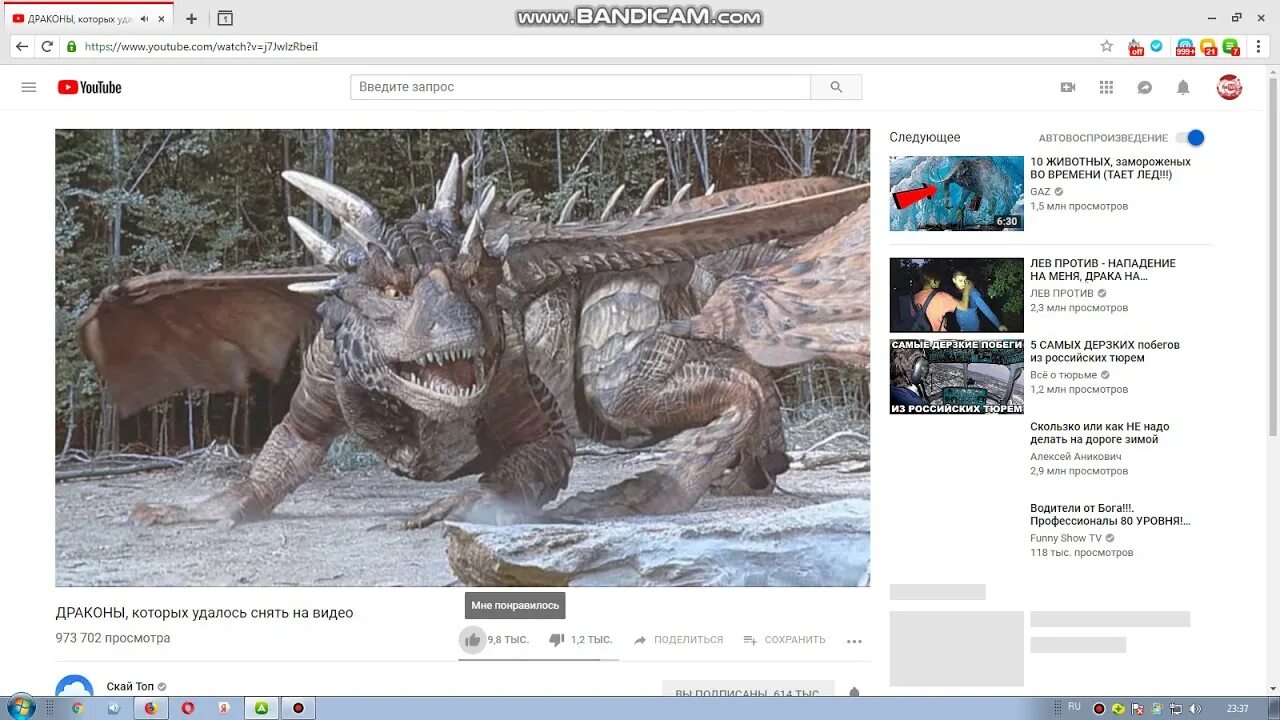Viewport: 1280px width, 720px height.
Task: Open the YouTube apps grid
Action: [x=1106, y=87]
